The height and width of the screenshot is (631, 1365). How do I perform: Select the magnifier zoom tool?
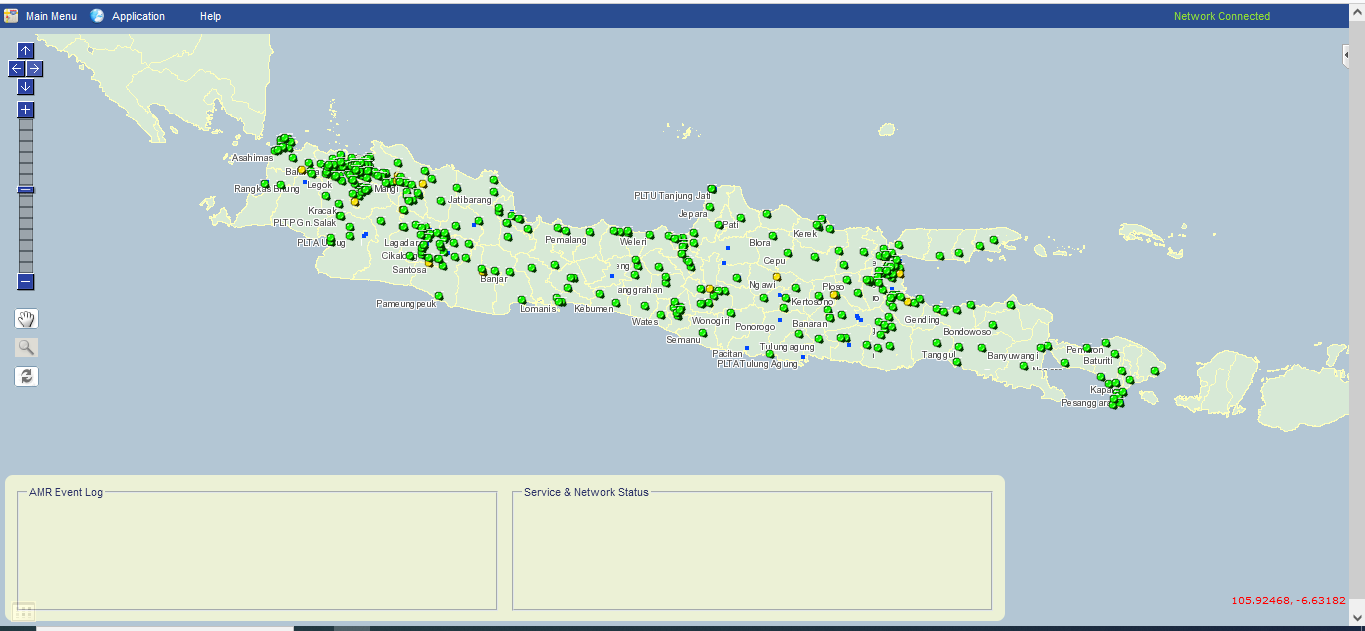tap(26, 347)
